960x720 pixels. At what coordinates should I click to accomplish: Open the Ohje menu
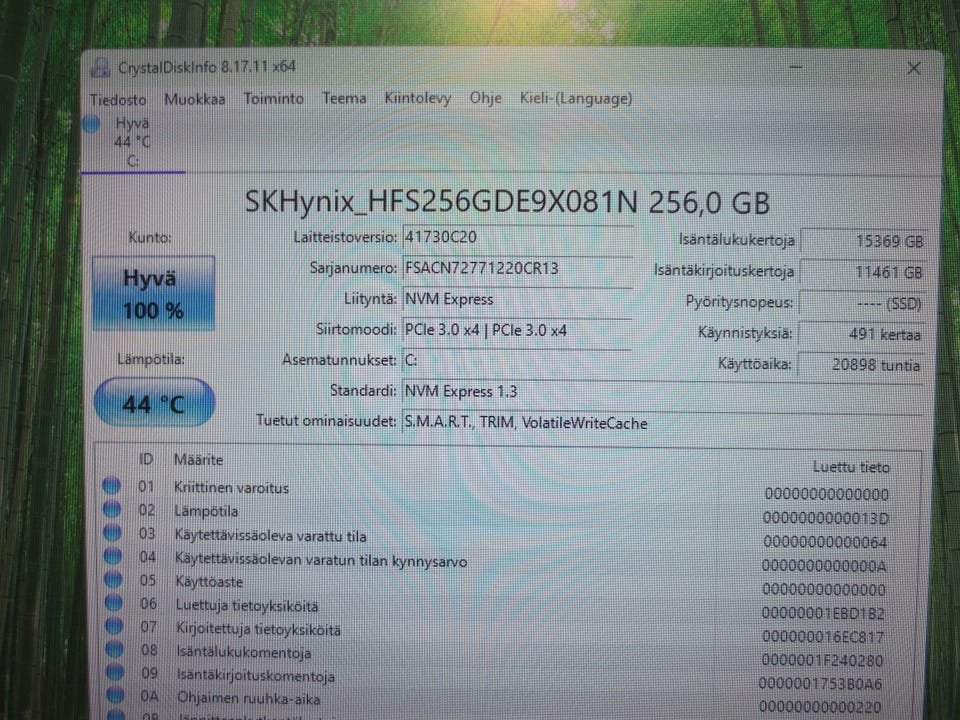(486, 99)
